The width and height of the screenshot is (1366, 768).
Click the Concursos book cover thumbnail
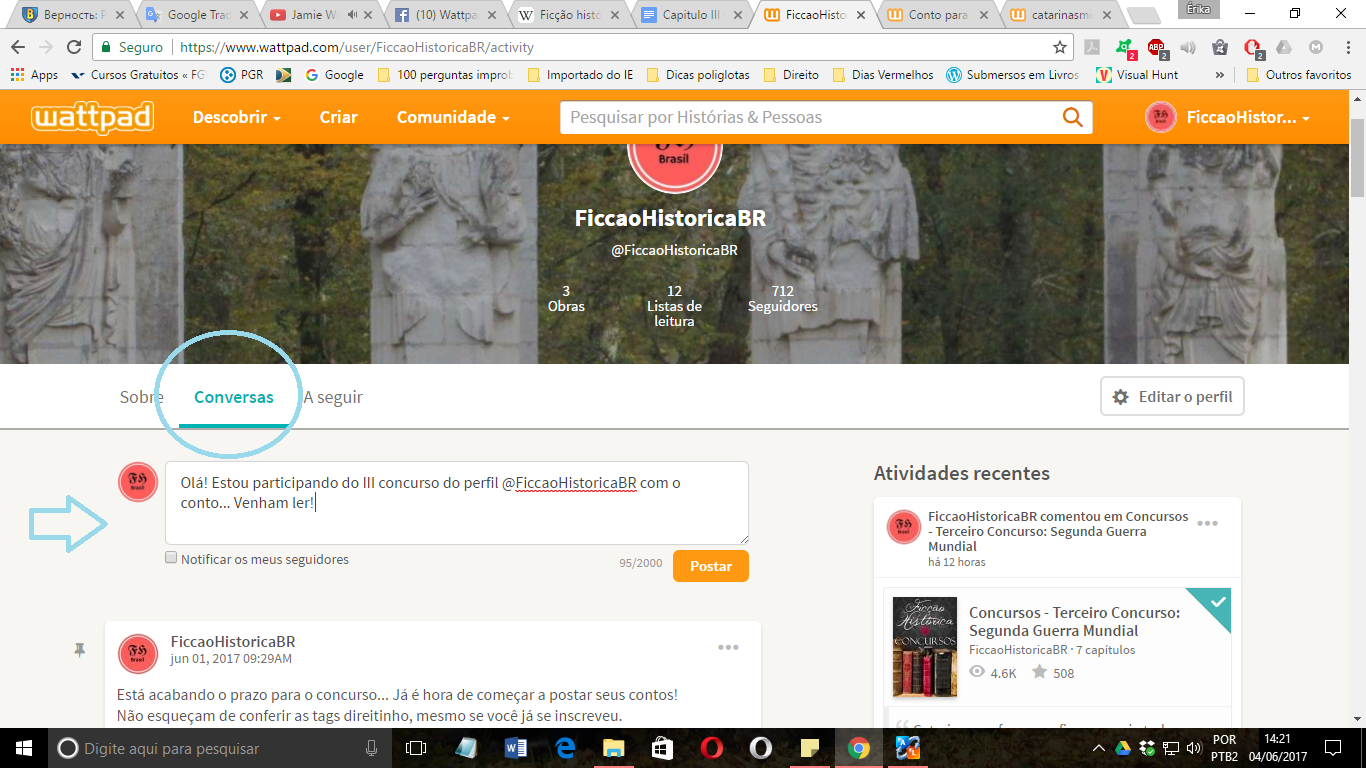(925, 647)
